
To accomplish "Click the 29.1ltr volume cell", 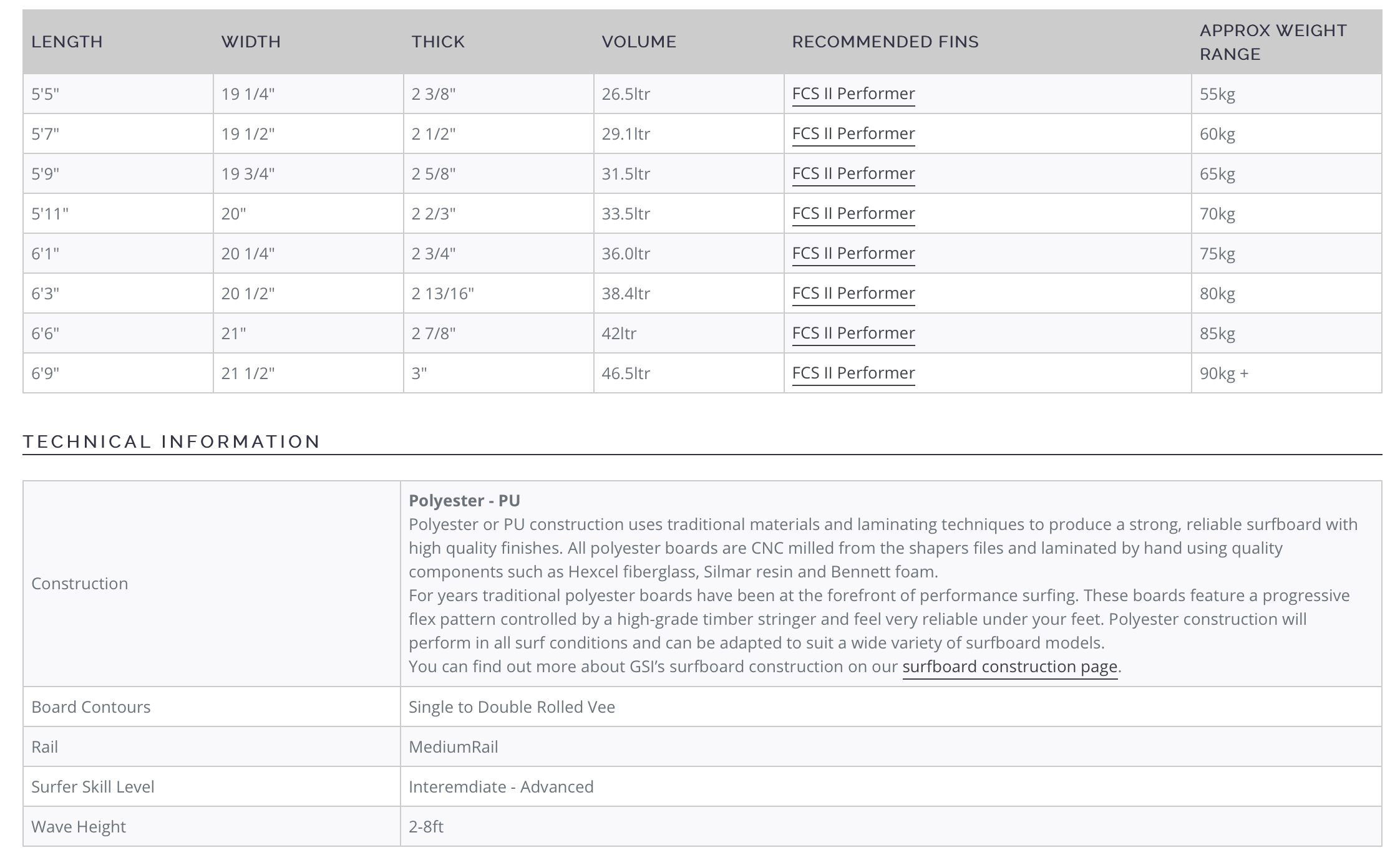I will 689,133.
